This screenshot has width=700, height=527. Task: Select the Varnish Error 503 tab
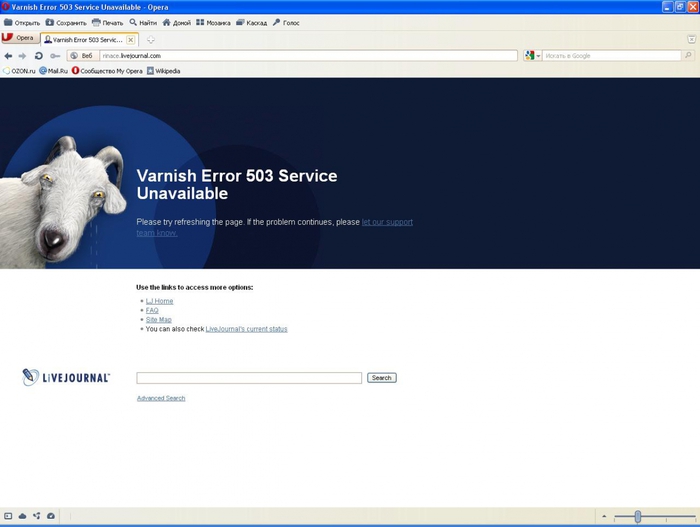(85, 40)
